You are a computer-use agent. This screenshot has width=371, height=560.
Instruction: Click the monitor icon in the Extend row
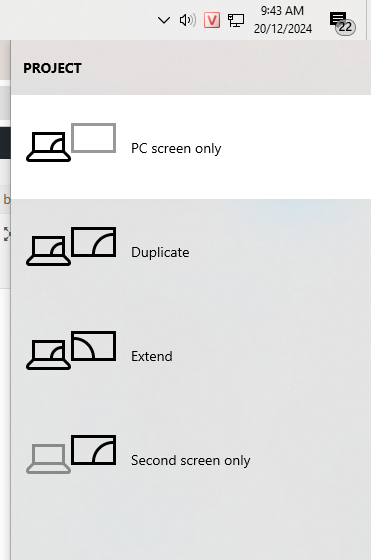(x=94, y=346)
